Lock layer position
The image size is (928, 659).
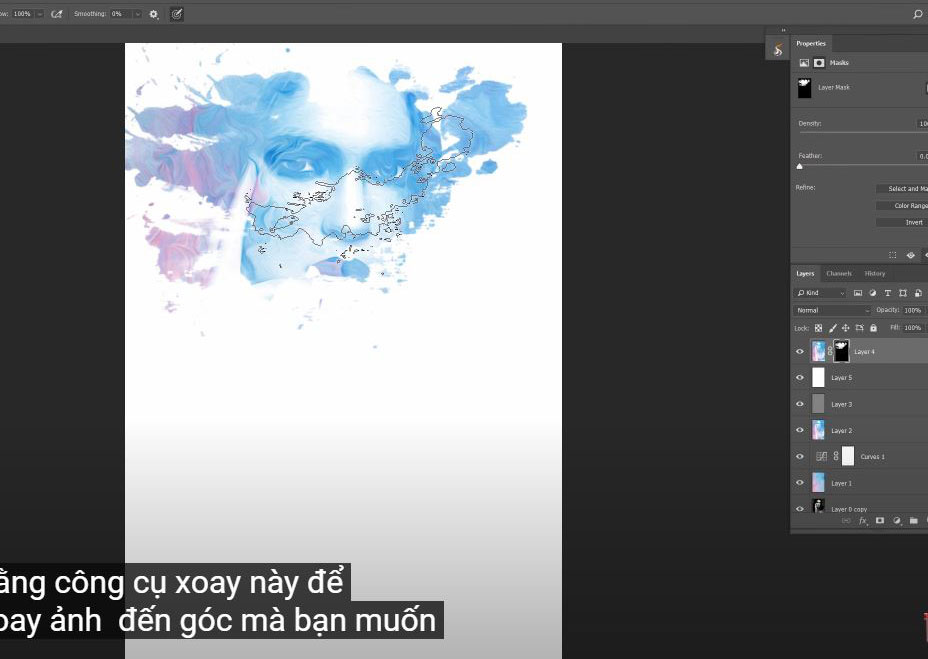[x=846, y=328]
